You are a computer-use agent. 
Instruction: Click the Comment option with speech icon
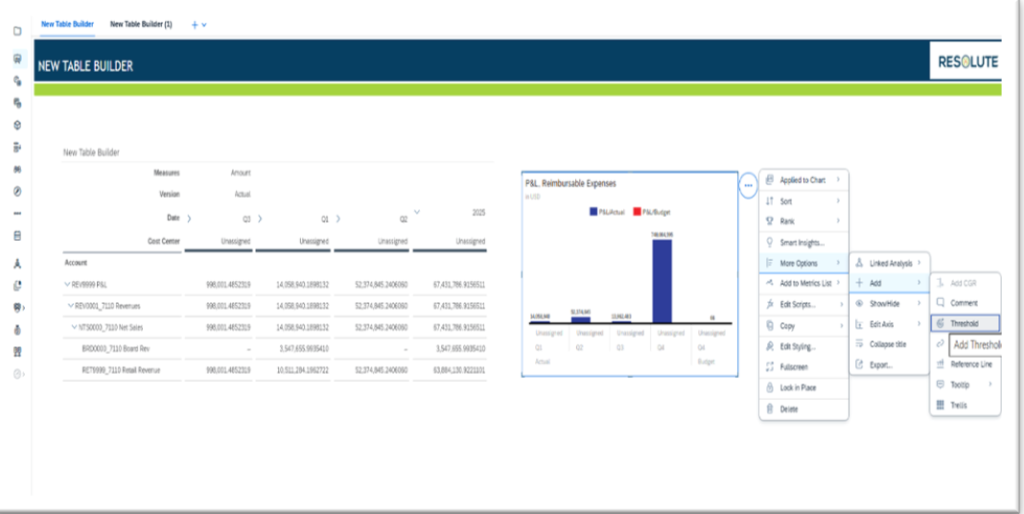tap(964, 302)
